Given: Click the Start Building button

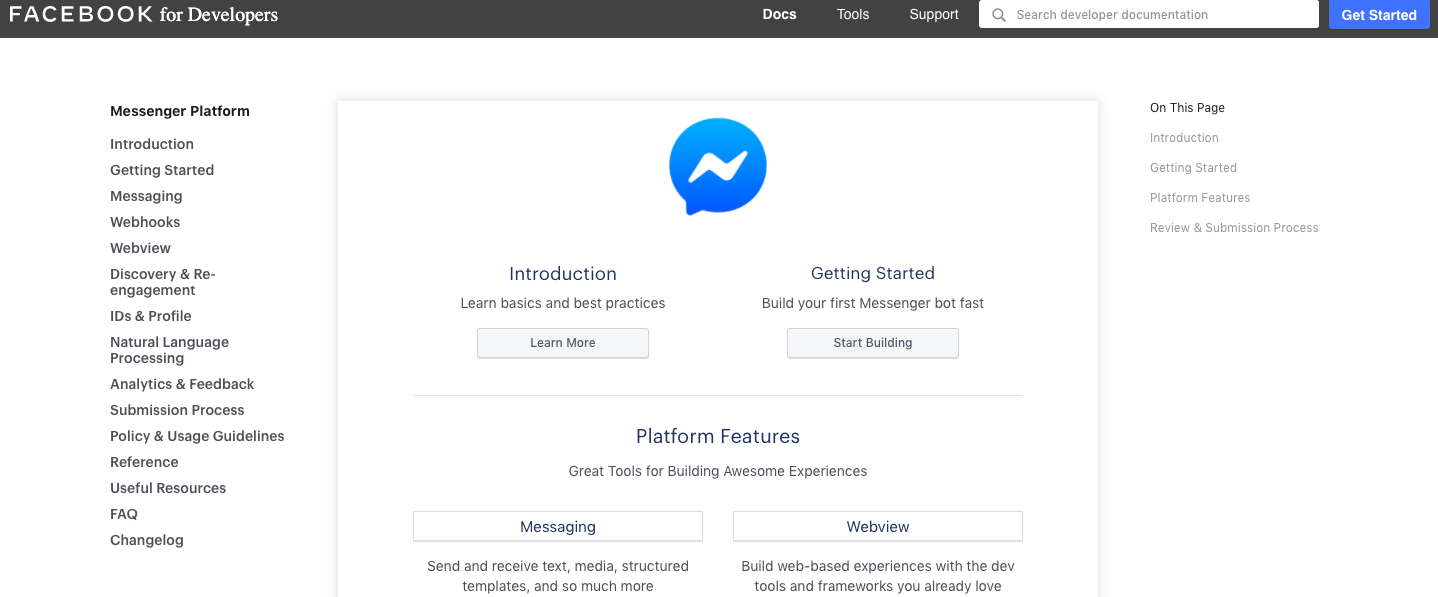Looking at the screenshot, I should pos(873,343).
